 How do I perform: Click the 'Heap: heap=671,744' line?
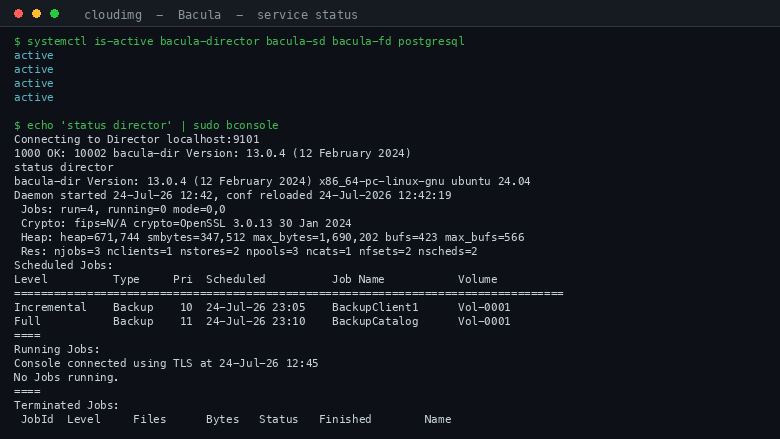[x=272, y=237]
